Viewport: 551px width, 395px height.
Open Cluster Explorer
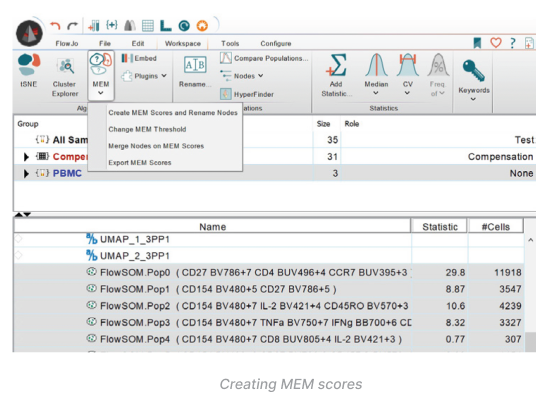click(x=65, y=77)
